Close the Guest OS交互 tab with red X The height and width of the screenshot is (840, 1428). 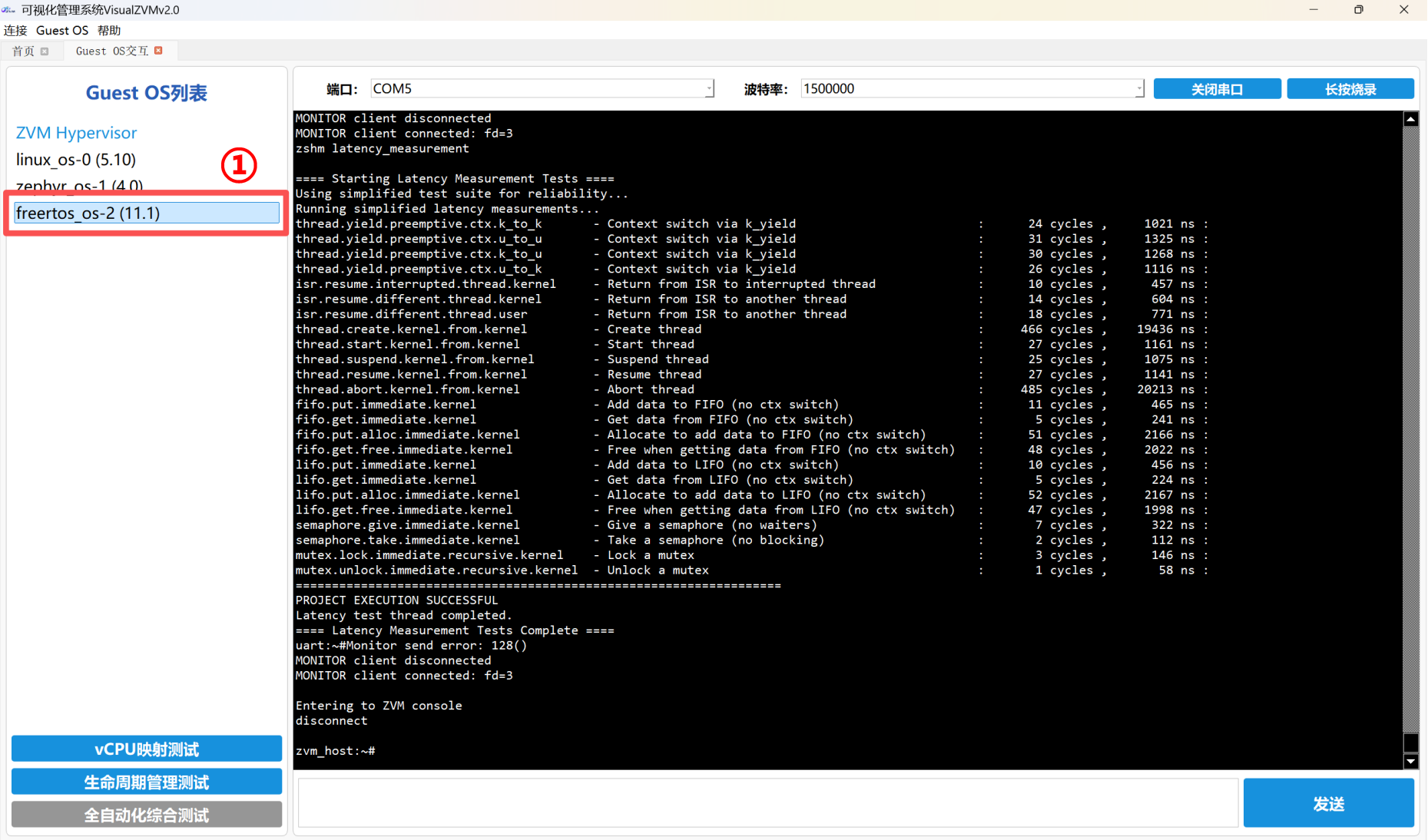(158, 51)
